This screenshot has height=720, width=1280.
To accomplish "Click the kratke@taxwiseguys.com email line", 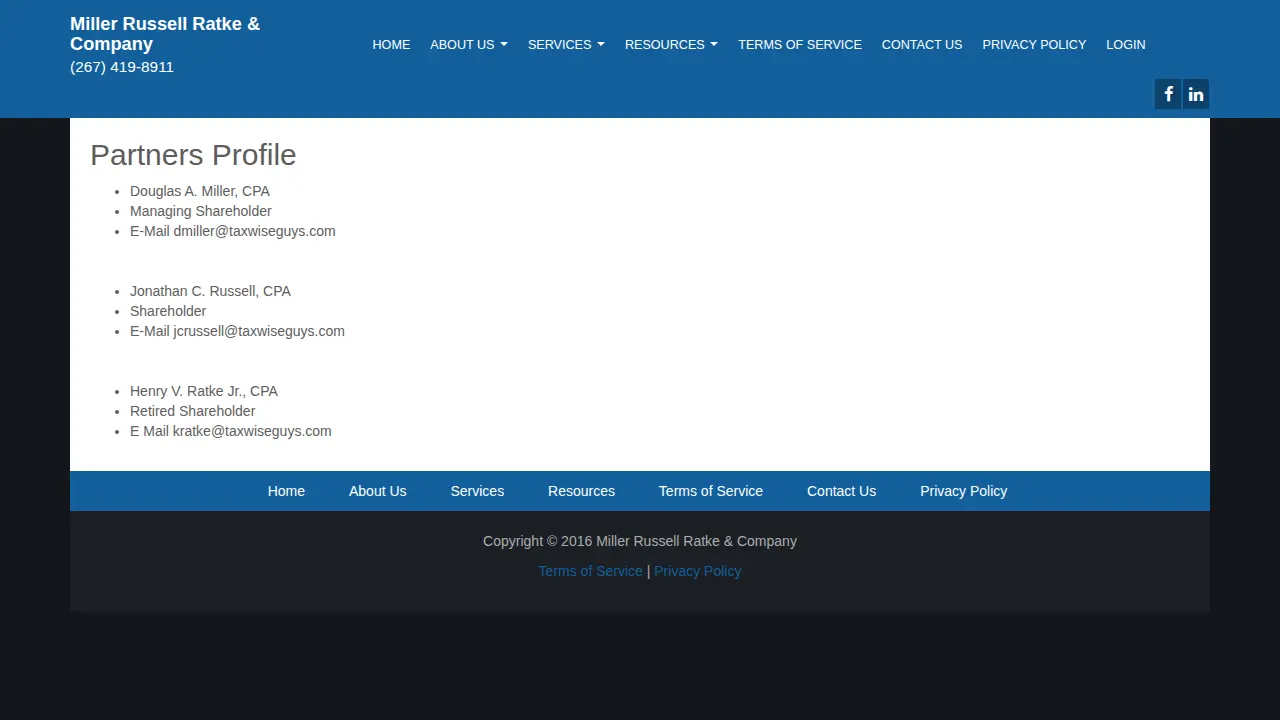I will [231, 431].
